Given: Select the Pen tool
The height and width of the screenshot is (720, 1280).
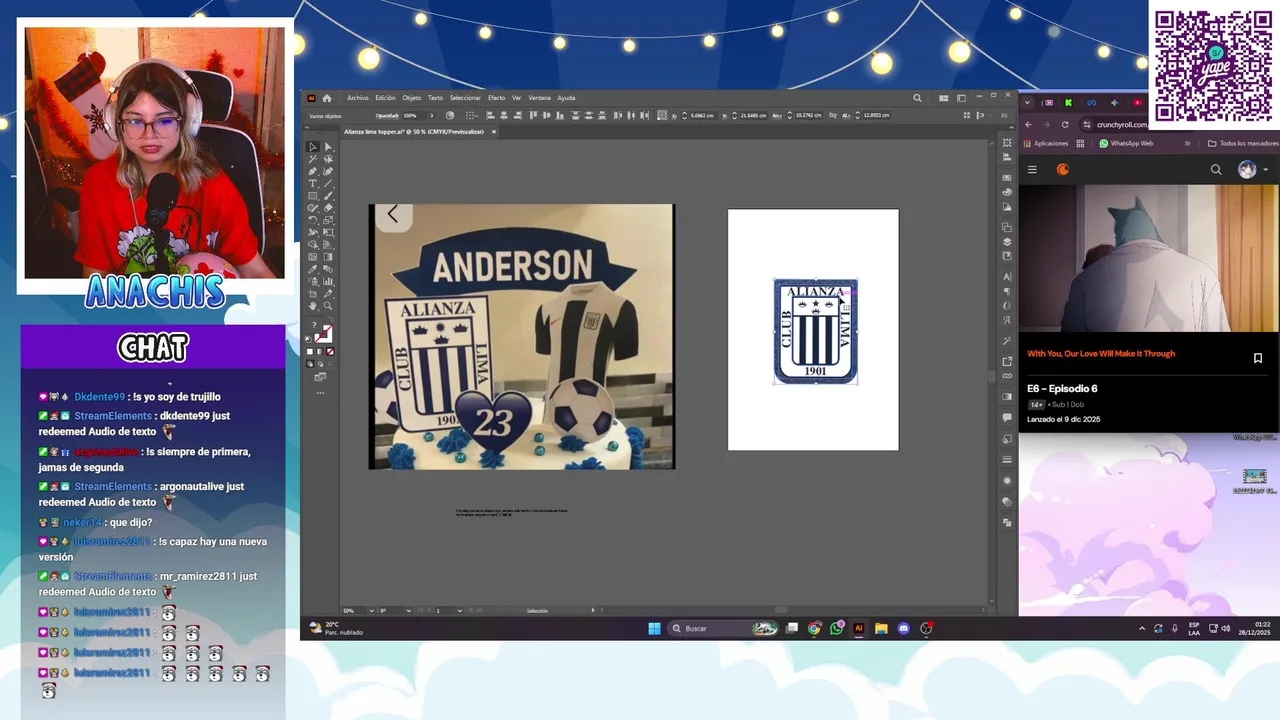Looking at the screenshot, I should 313,171.
